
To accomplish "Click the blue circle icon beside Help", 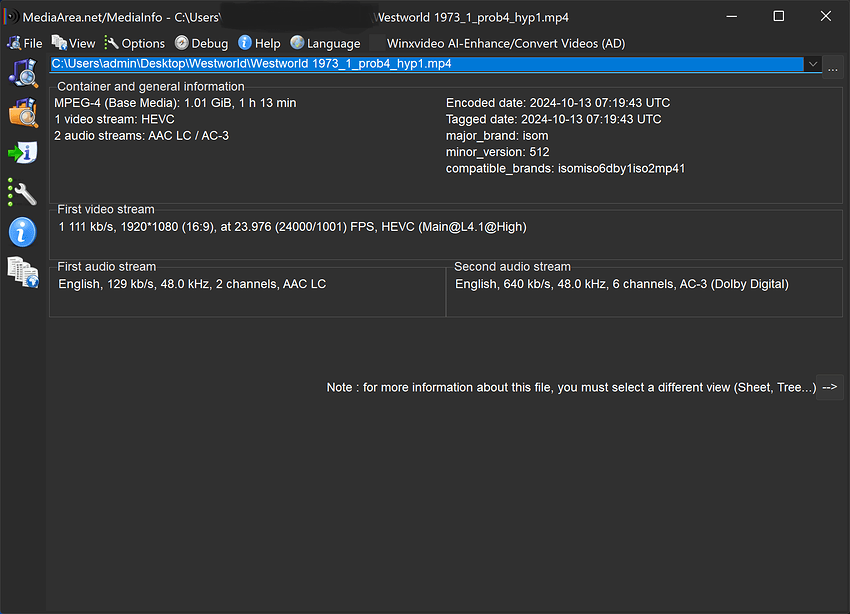I will coord(243,43).
